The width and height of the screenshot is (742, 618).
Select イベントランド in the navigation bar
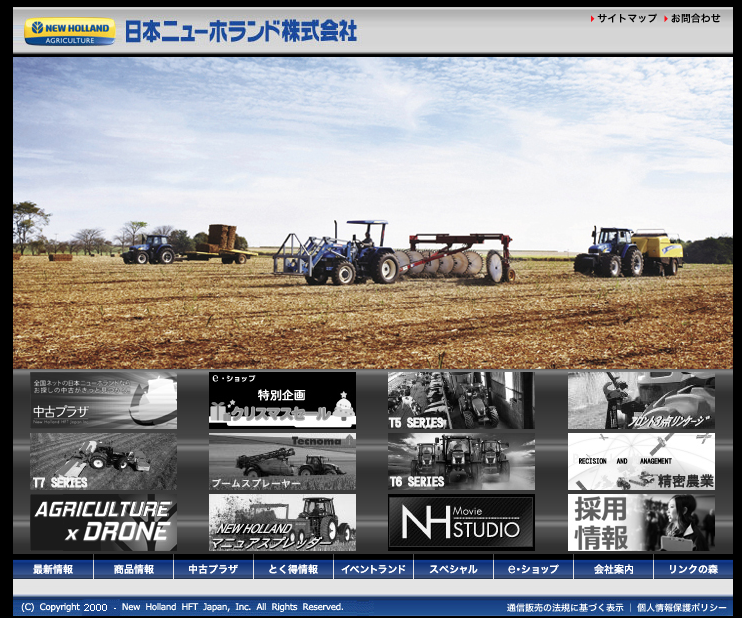(x=373, y=569)
